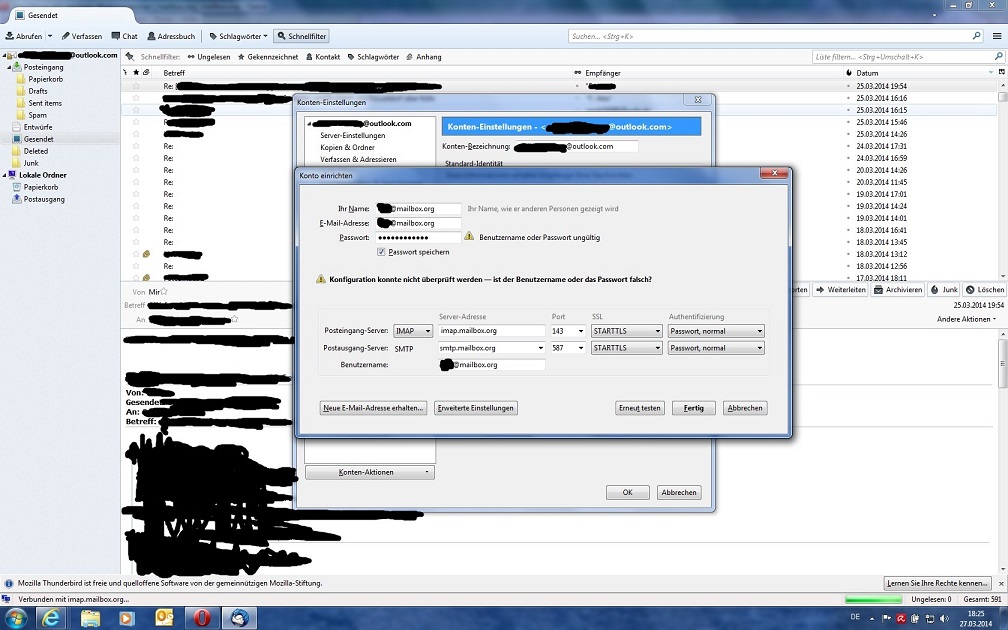Toggle the Schnellfilter toolbar button

[302, 36]
